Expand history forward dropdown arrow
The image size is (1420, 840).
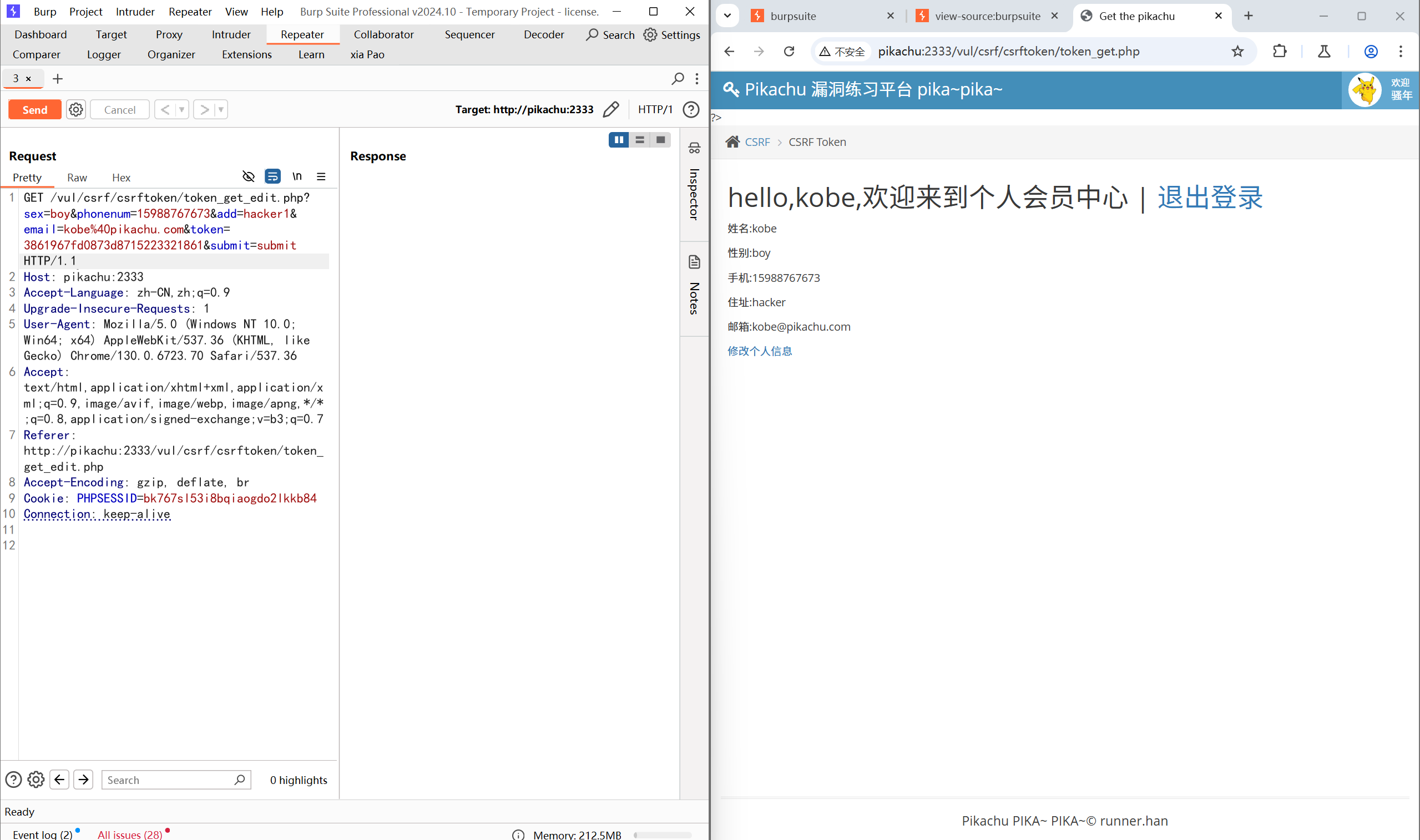tap(221, 109)
